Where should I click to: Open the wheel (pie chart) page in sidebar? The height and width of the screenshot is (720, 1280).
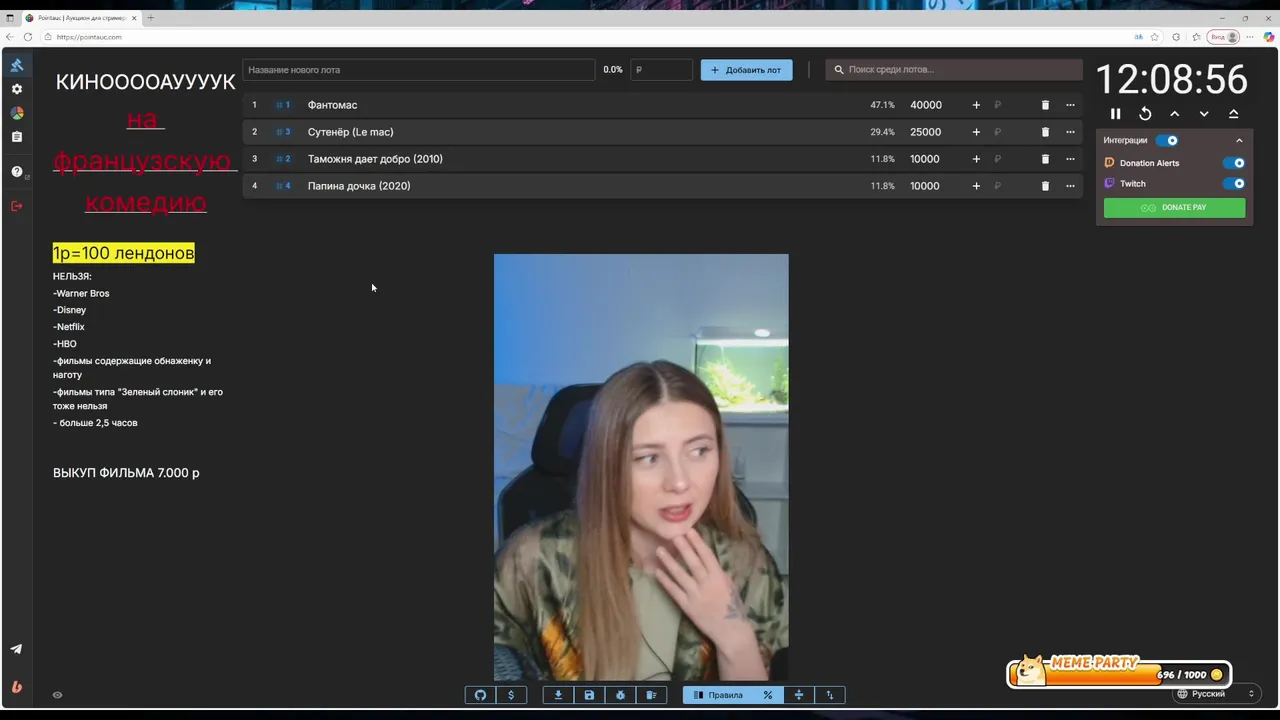point(17,113)
